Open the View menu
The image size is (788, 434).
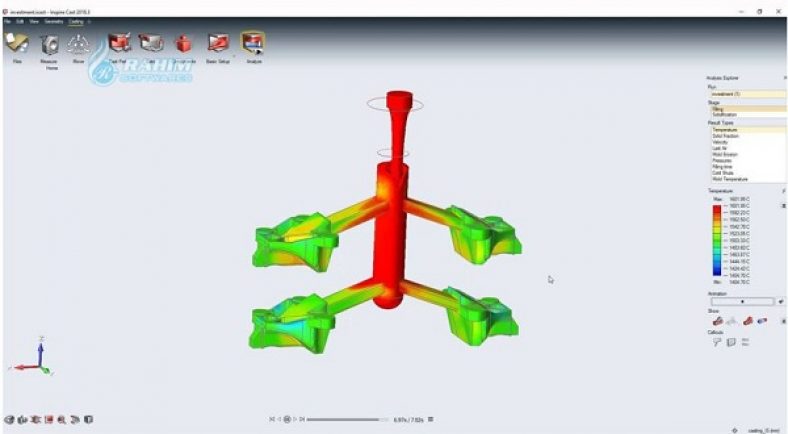(x=34, y=22)
